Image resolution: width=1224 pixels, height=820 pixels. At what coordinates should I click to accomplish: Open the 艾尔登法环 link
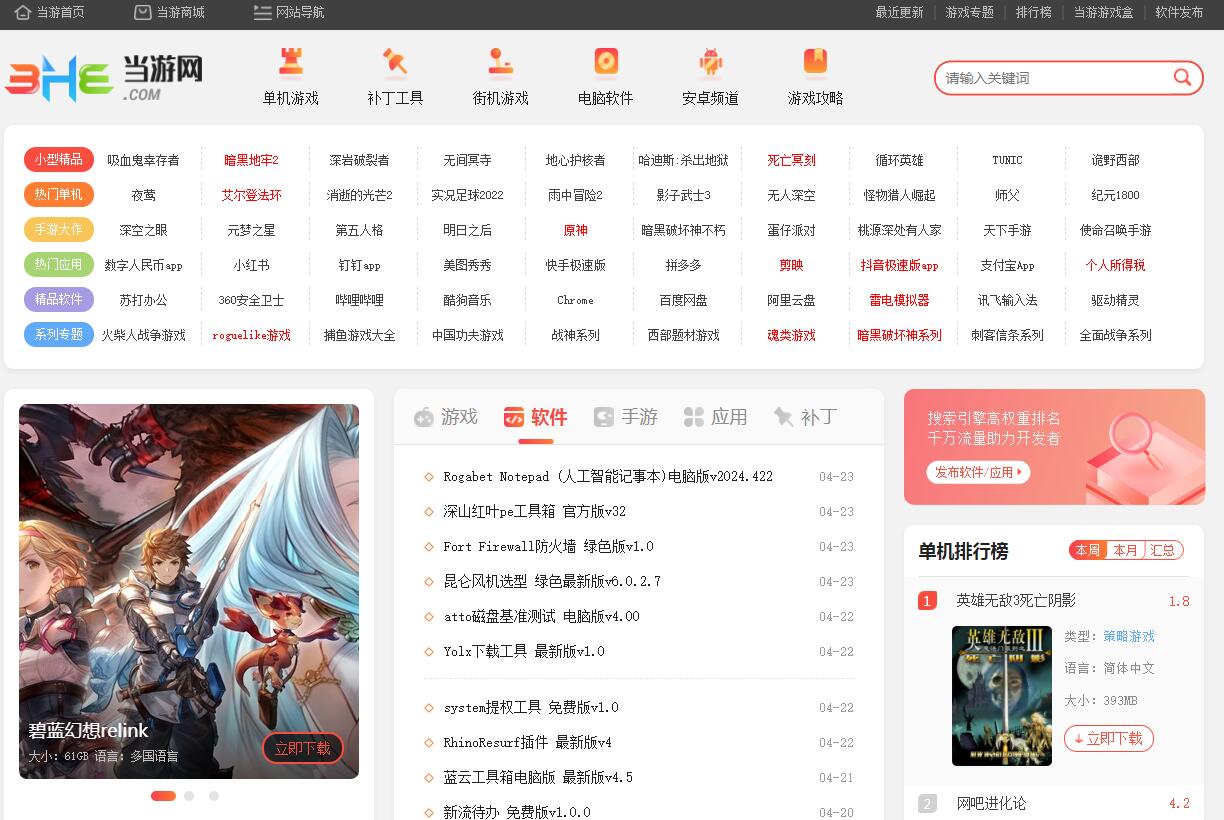tap(251, 195)
